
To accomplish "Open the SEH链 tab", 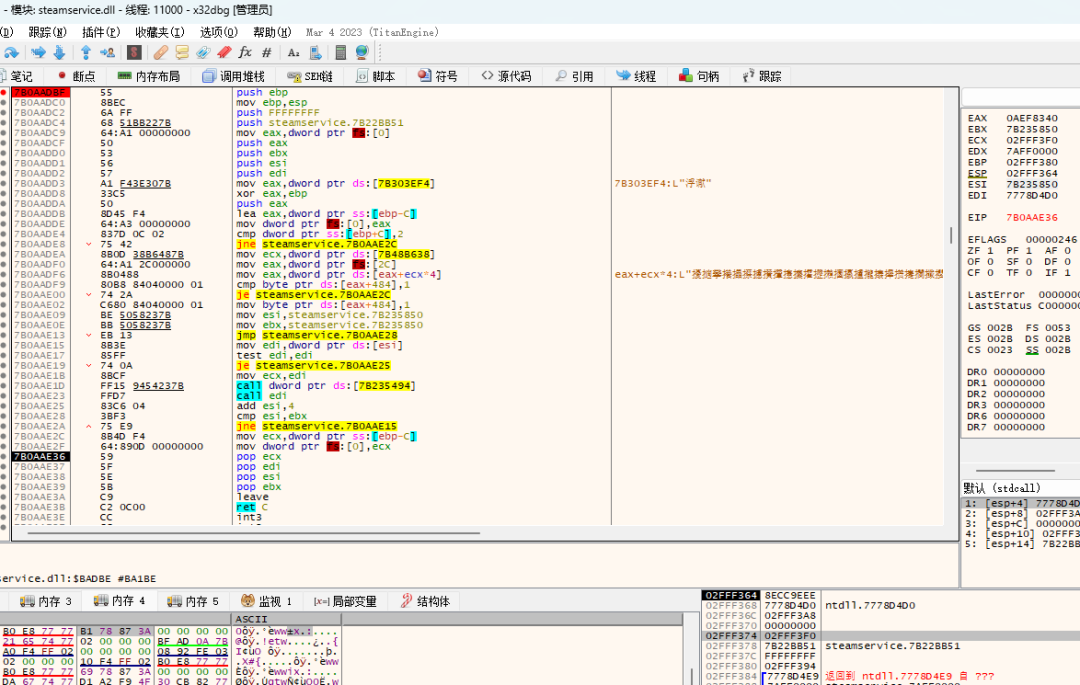I will pyautogui.click(x=310, y=76).
